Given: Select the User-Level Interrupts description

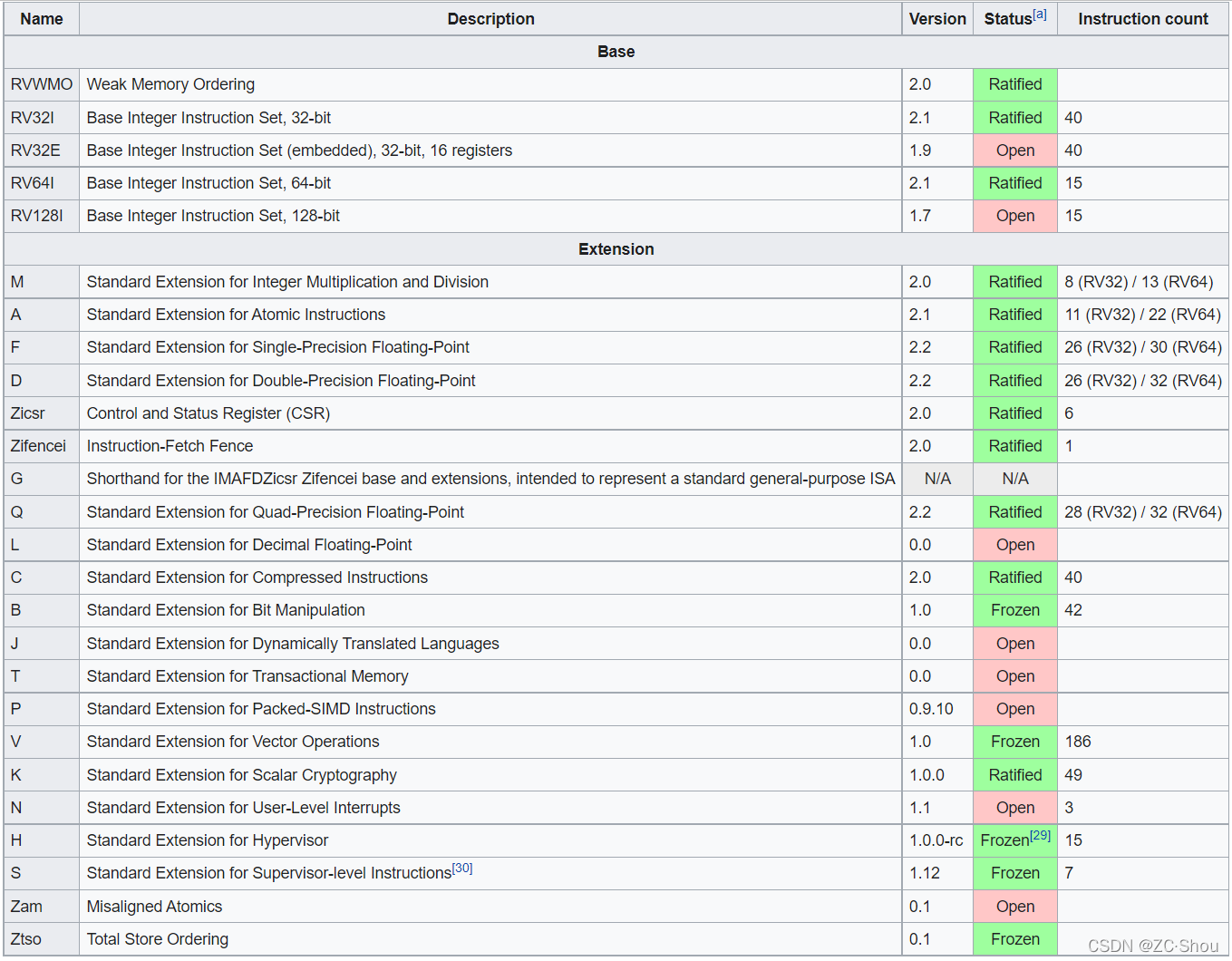Looking at the screenshot, I should click(243, 808).
